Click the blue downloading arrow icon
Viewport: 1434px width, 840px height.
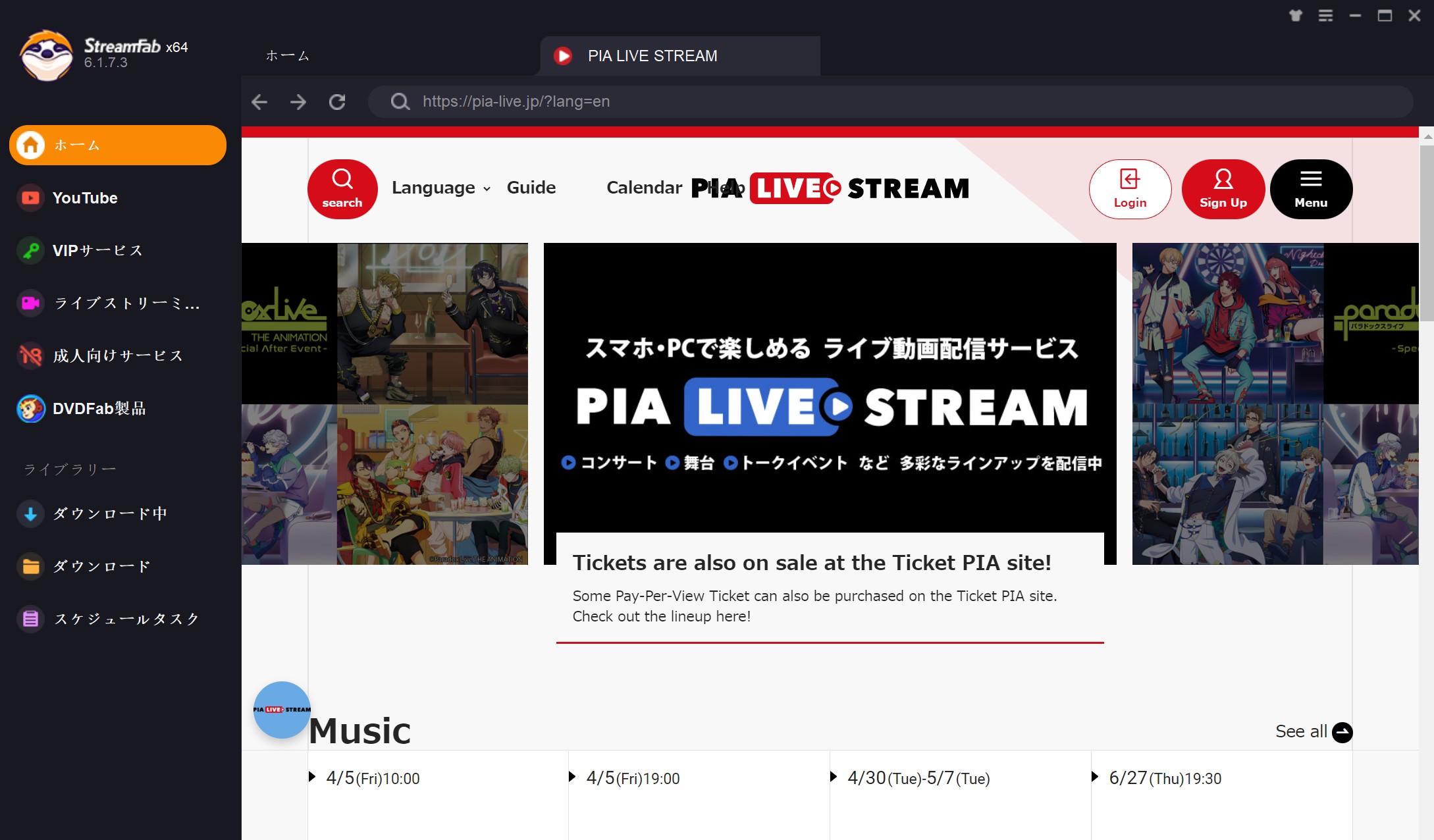pyautogui.click(x=30, y=513)
